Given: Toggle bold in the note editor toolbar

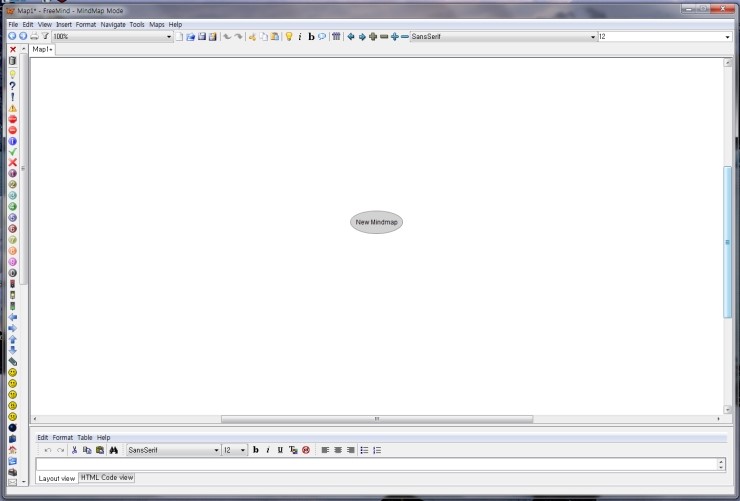Looking at the screenshot, I should [x=256, y=450].
